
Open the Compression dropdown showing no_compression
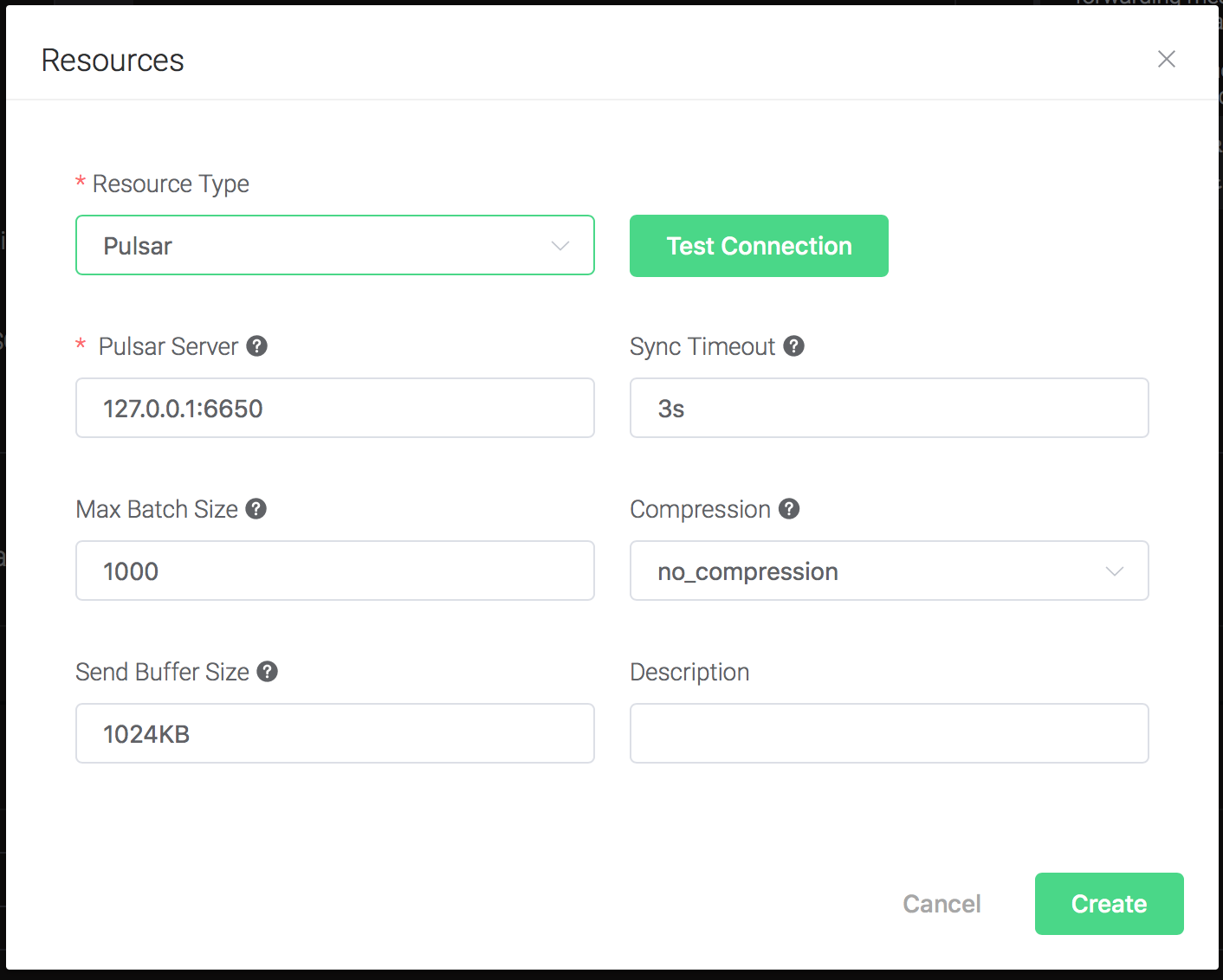(x=890, y=571)
